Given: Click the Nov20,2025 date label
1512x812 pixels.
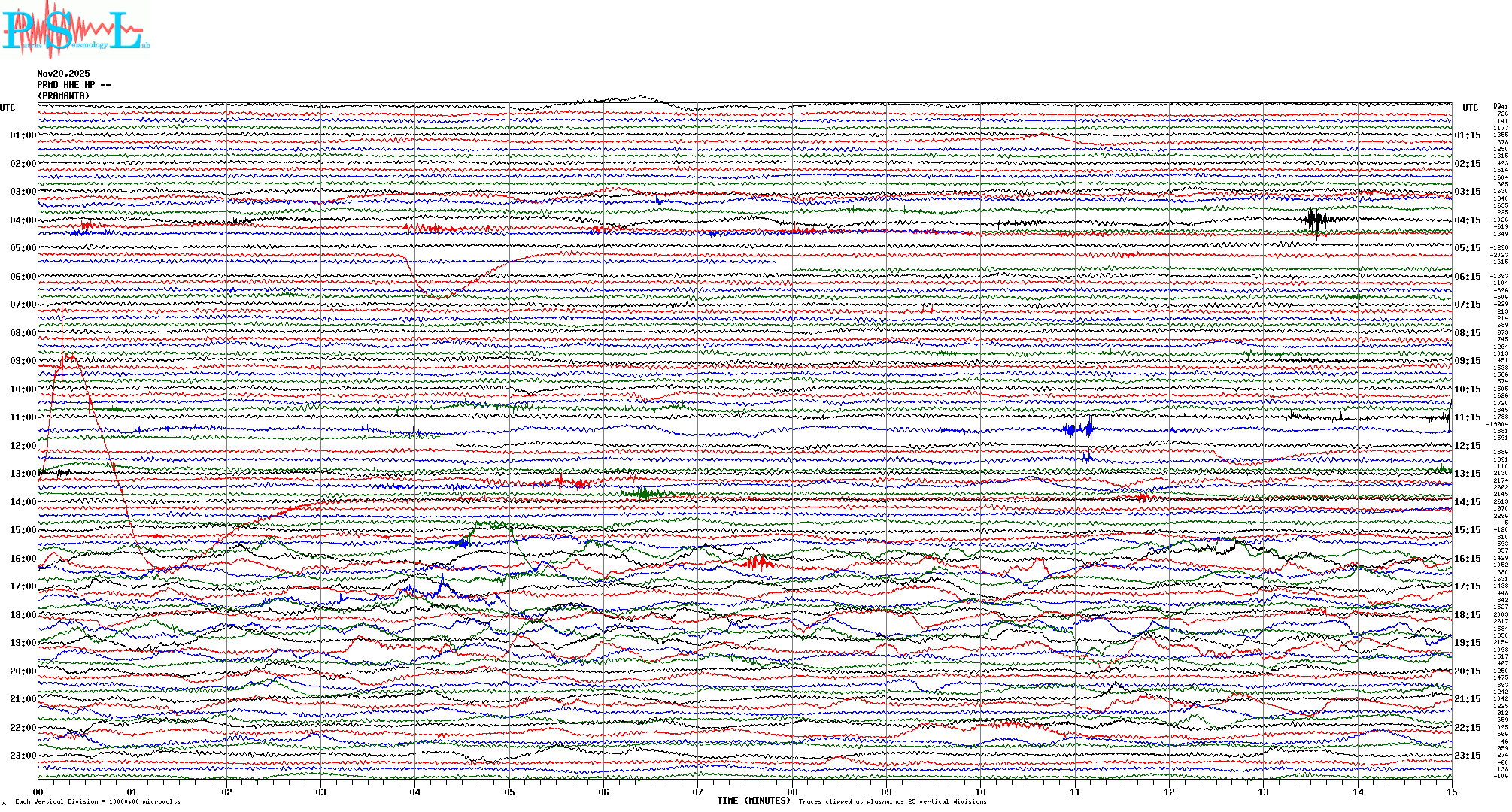Looking at the screenshot, I should point(63,74).
